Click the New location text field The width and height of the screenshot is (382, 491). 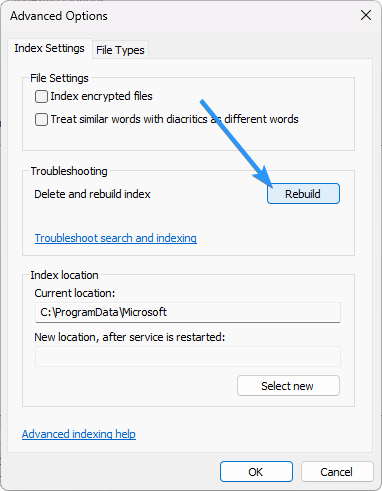tap(188, 356)
